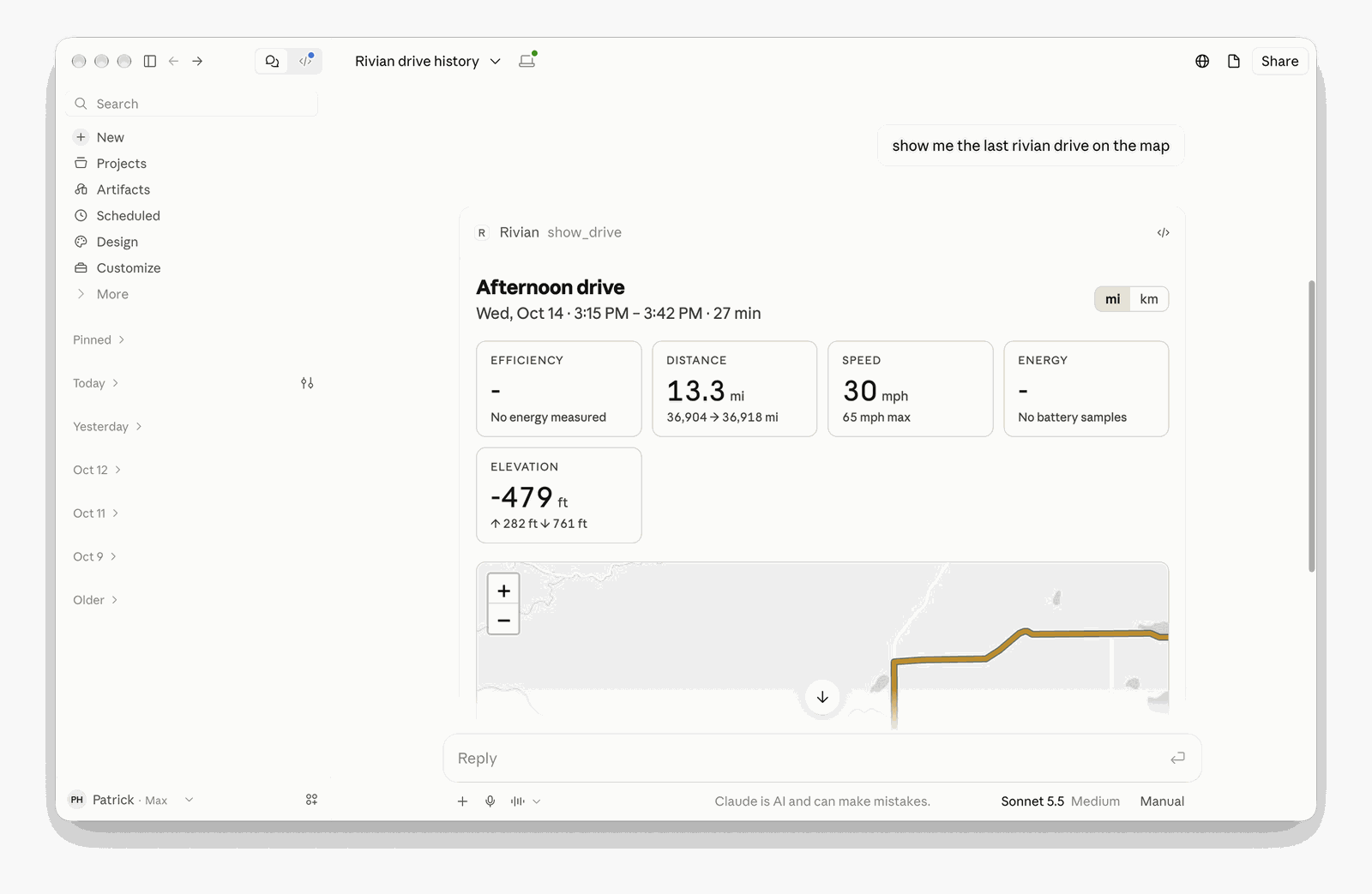Click the send arrow in Reply box

pyautogui.click(x=1177, y=758)
